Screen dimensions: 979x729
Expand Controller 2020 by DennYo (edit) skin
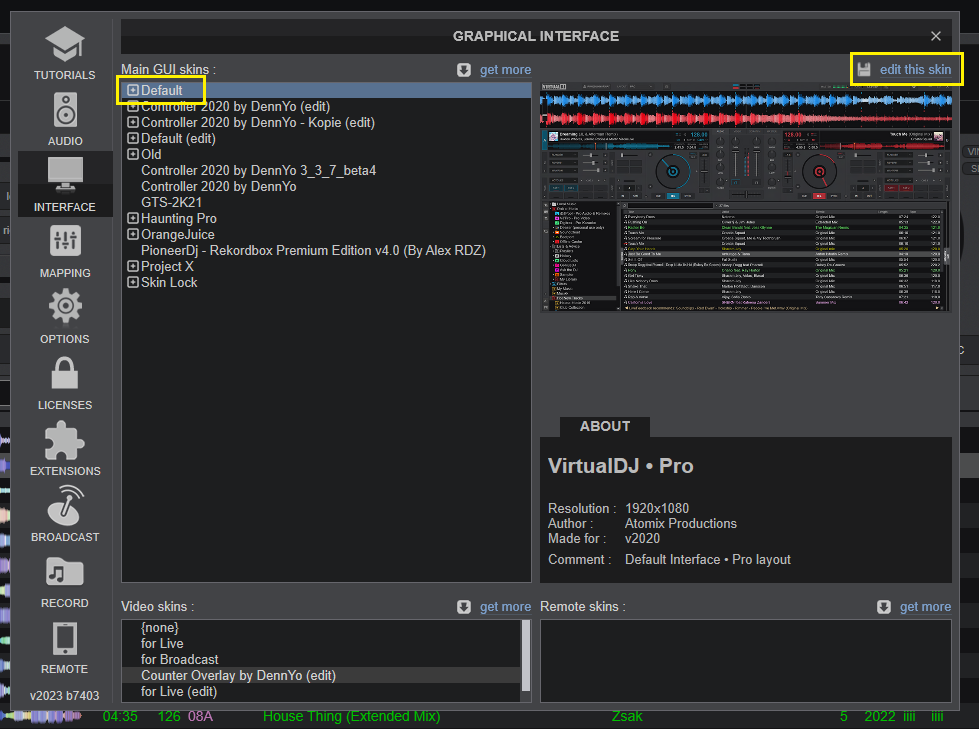point(132,106)
